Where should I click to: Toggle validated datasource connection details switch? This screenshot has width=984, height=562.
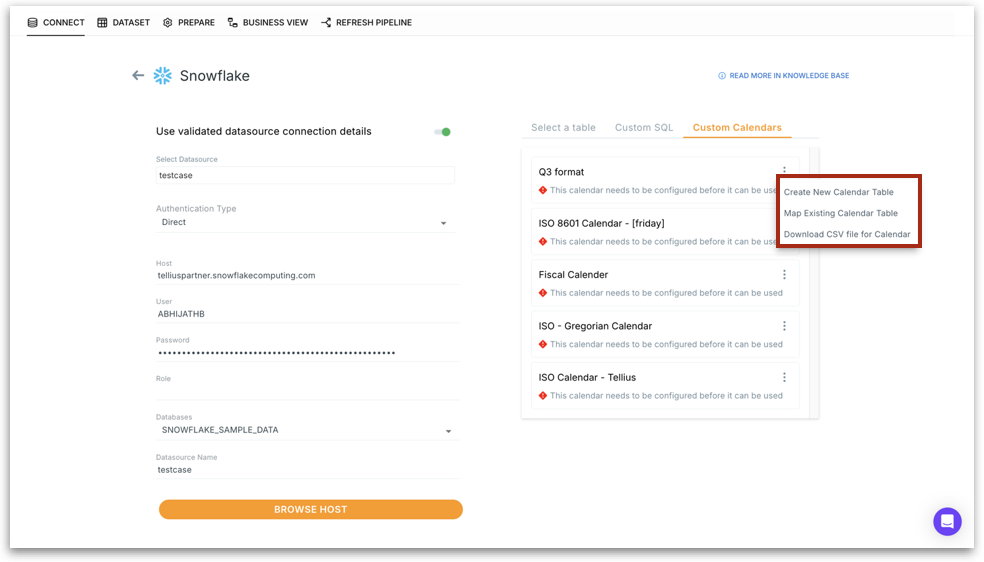click(x=442, y=132)
